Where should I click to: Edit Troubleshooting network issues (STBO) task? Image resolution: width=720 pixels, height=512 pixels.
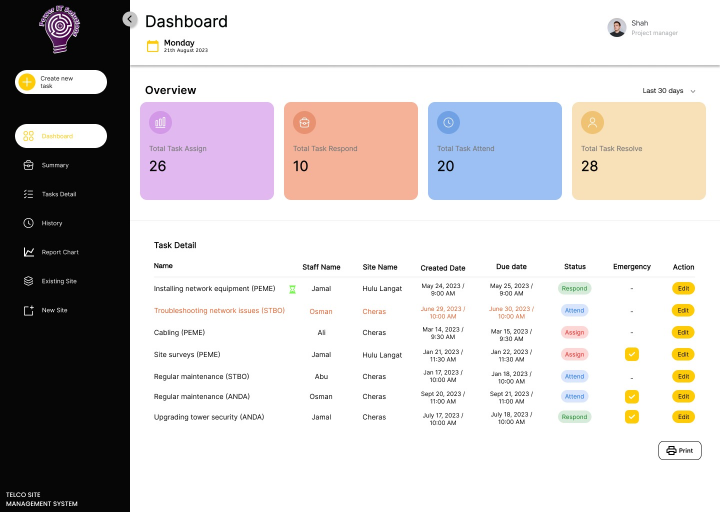[x=683, y=310]
